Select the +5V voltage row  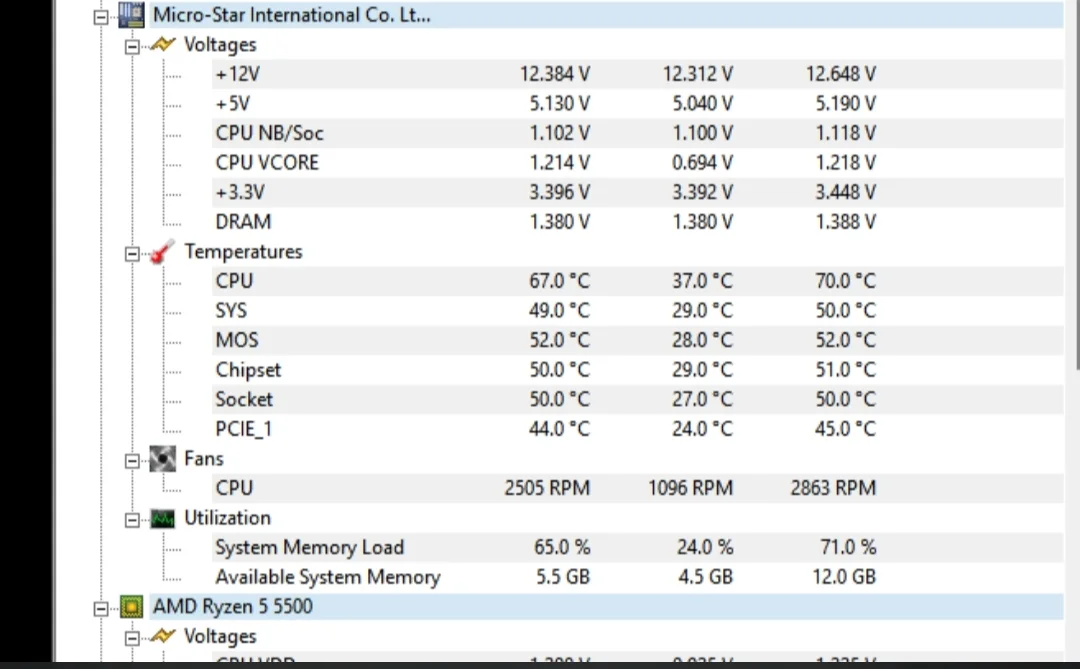(x=637, y=104)
